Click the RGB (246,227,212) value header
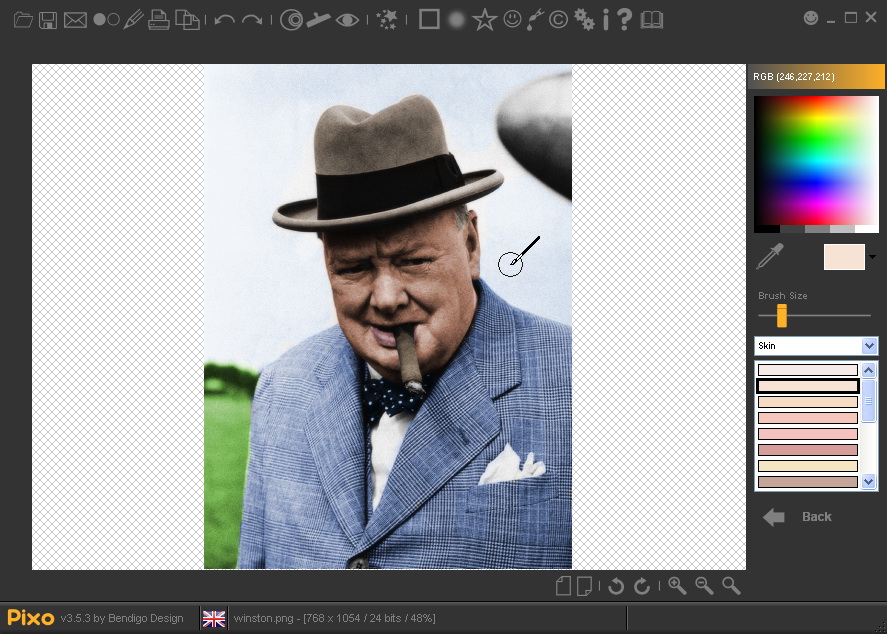This screenshot has height=634, width=887. coord(816,76)
